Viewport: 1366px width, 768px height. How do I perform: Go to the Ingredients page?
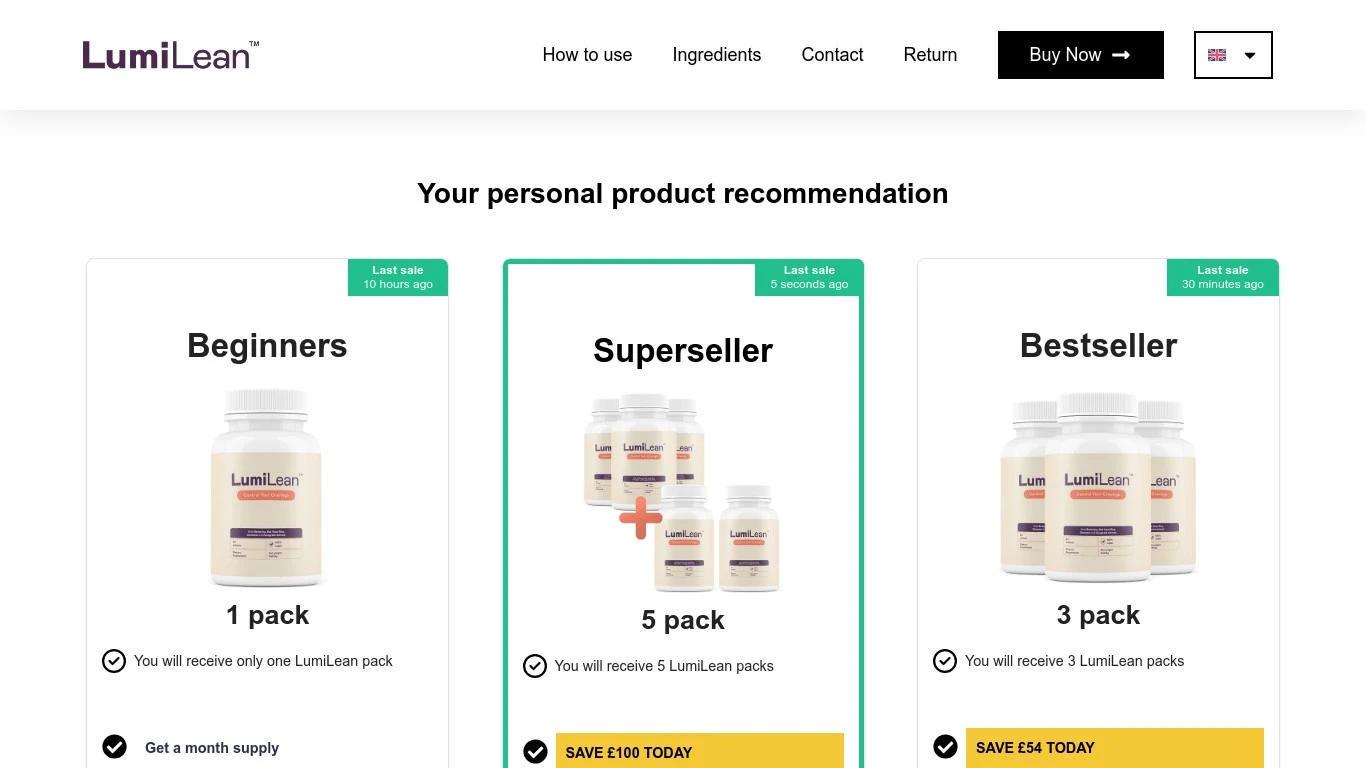pos(716,55)
